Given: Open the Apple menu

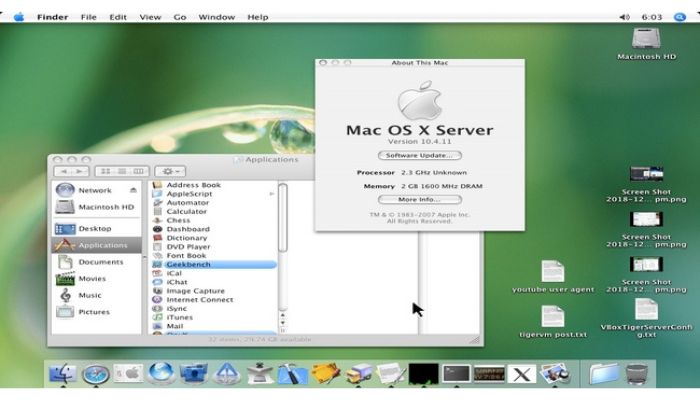Looking at the screenshot, I should pos(19,17).
